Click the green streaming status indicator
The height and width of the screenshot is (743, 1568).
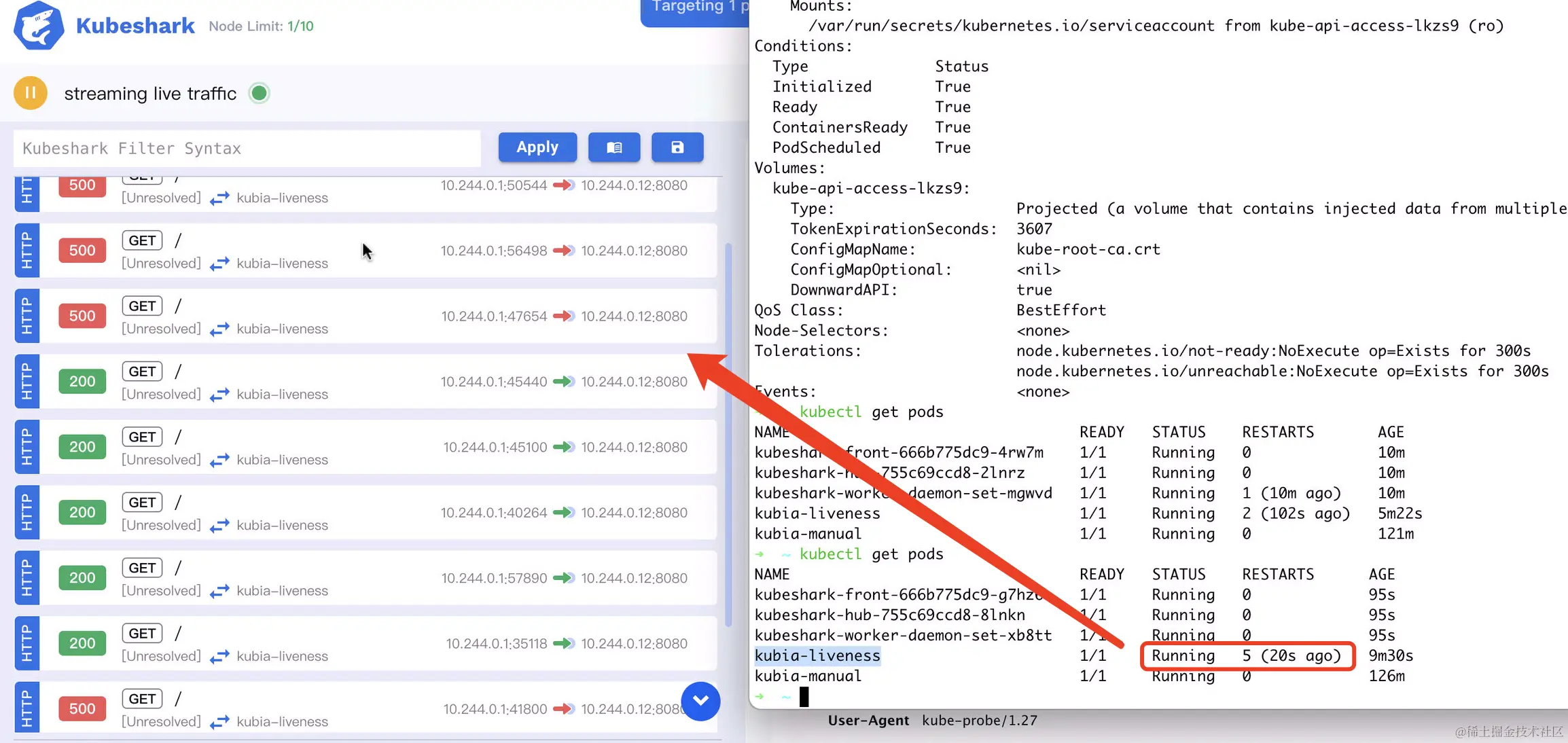click(259, 93)
